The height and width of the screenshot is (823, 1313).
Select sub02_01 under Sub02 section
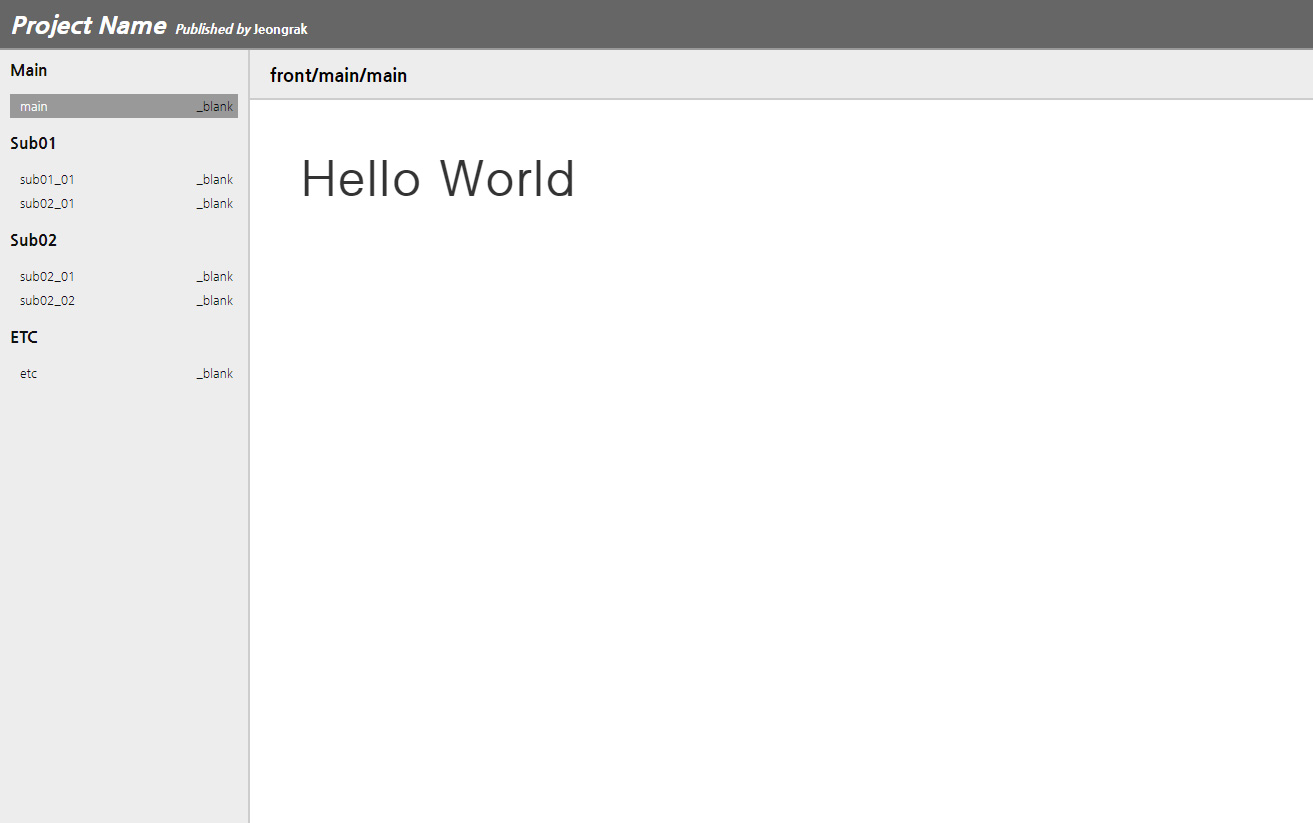(46, 276)
